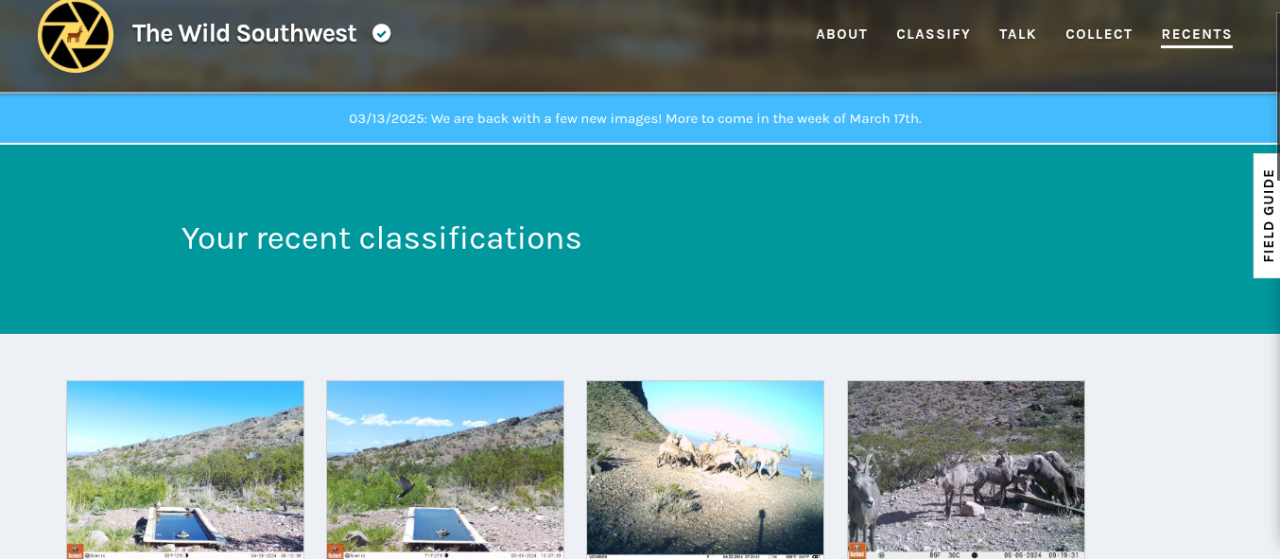
Task: Click the flying bird in second photo
Action: (405, 487)
